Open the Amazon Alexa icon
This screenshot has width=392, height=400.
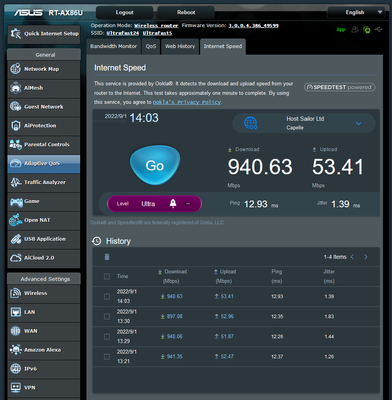tap(15, 350)
